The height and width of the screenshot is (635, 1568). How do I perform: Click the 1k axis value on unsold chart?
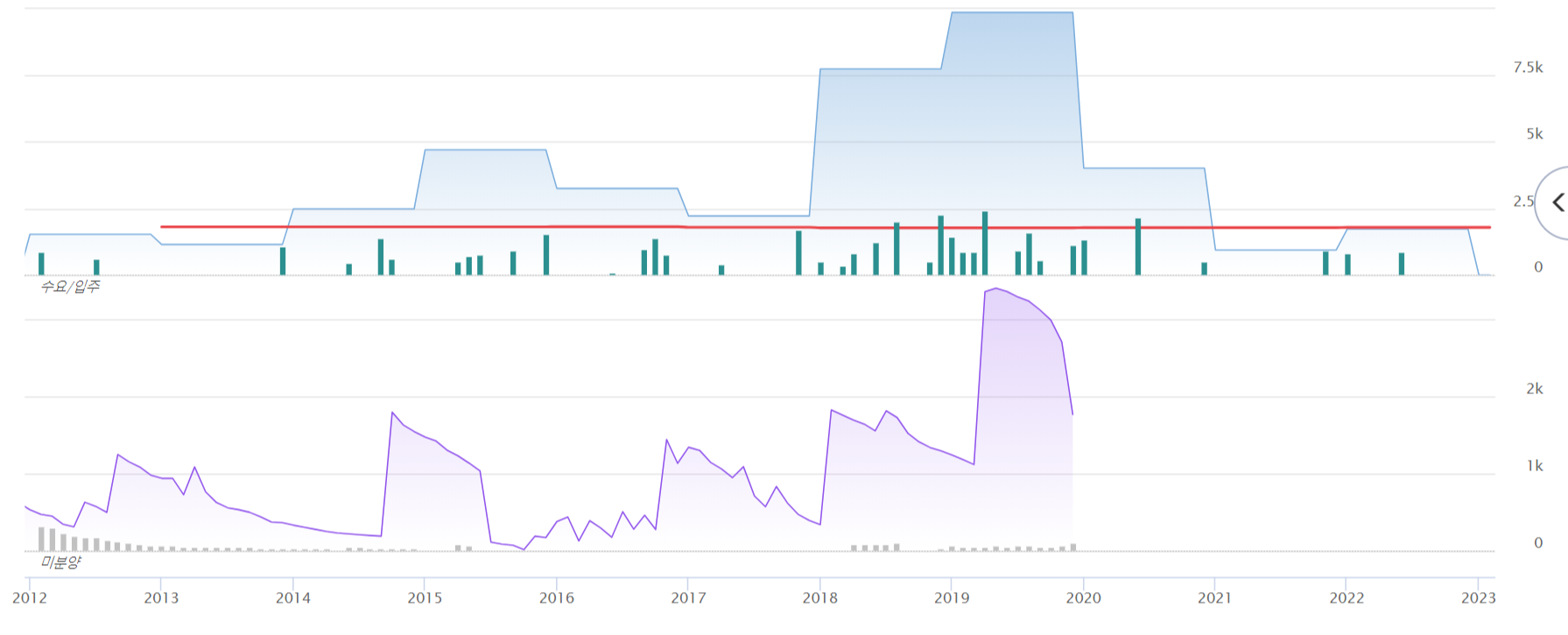(x=1535, y=466)
